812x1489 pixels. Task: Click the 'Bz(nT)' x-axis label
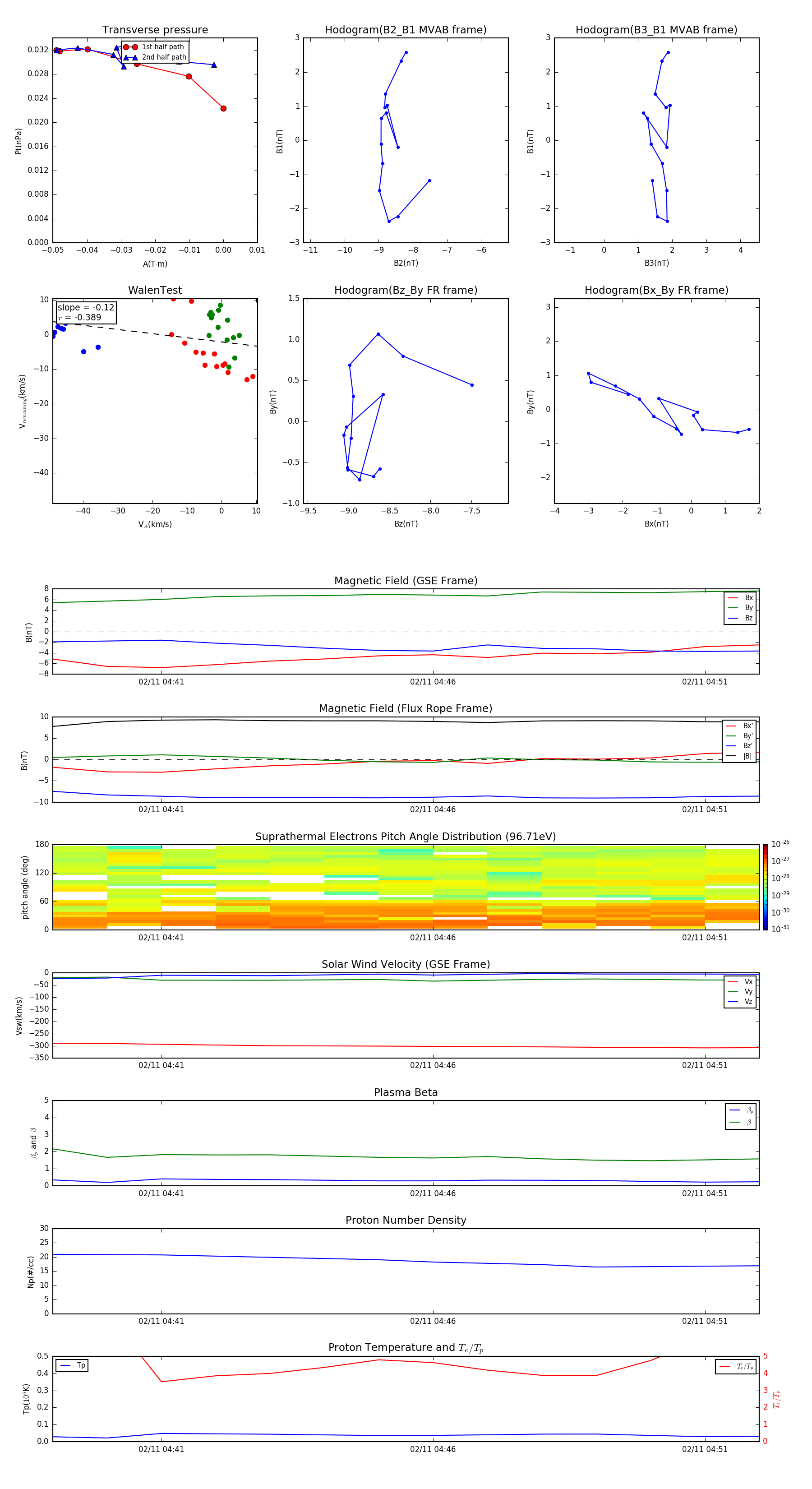tap(406, 524)
